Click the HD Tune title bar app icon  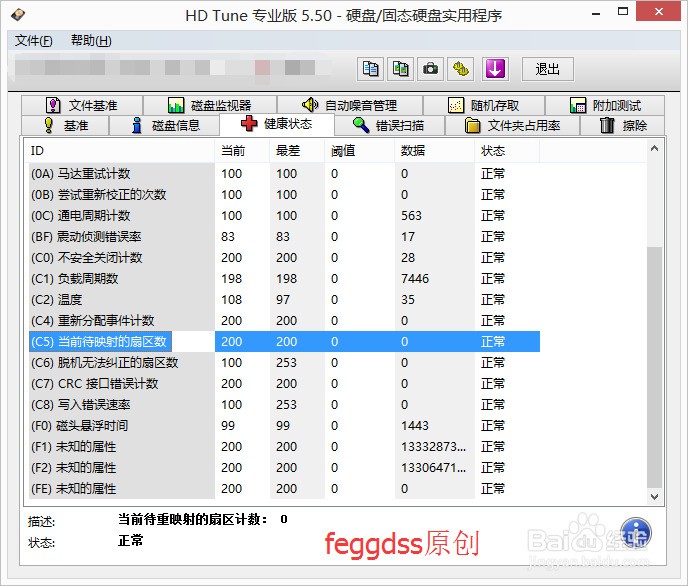pyautogui.click(x=18, y=15)
